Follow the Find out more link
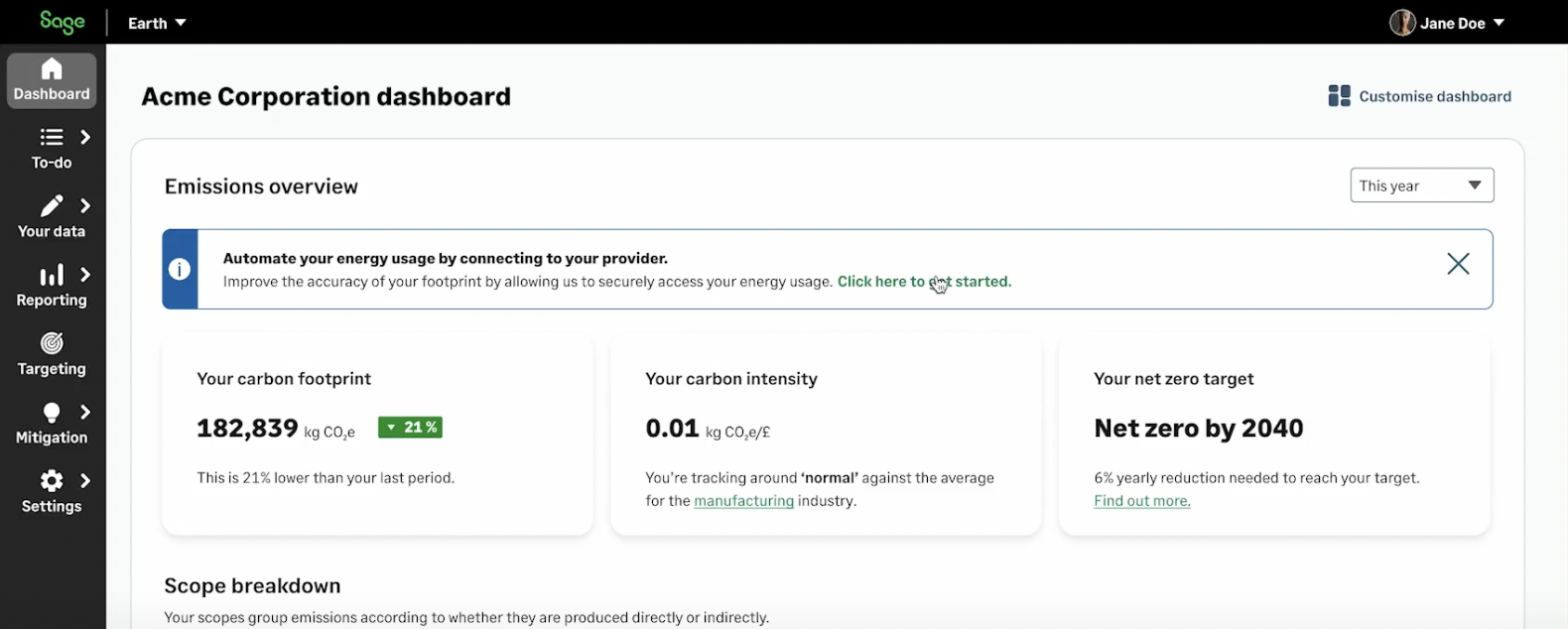This screenshot has height=629, width=1568. [x=1141, y=501]
